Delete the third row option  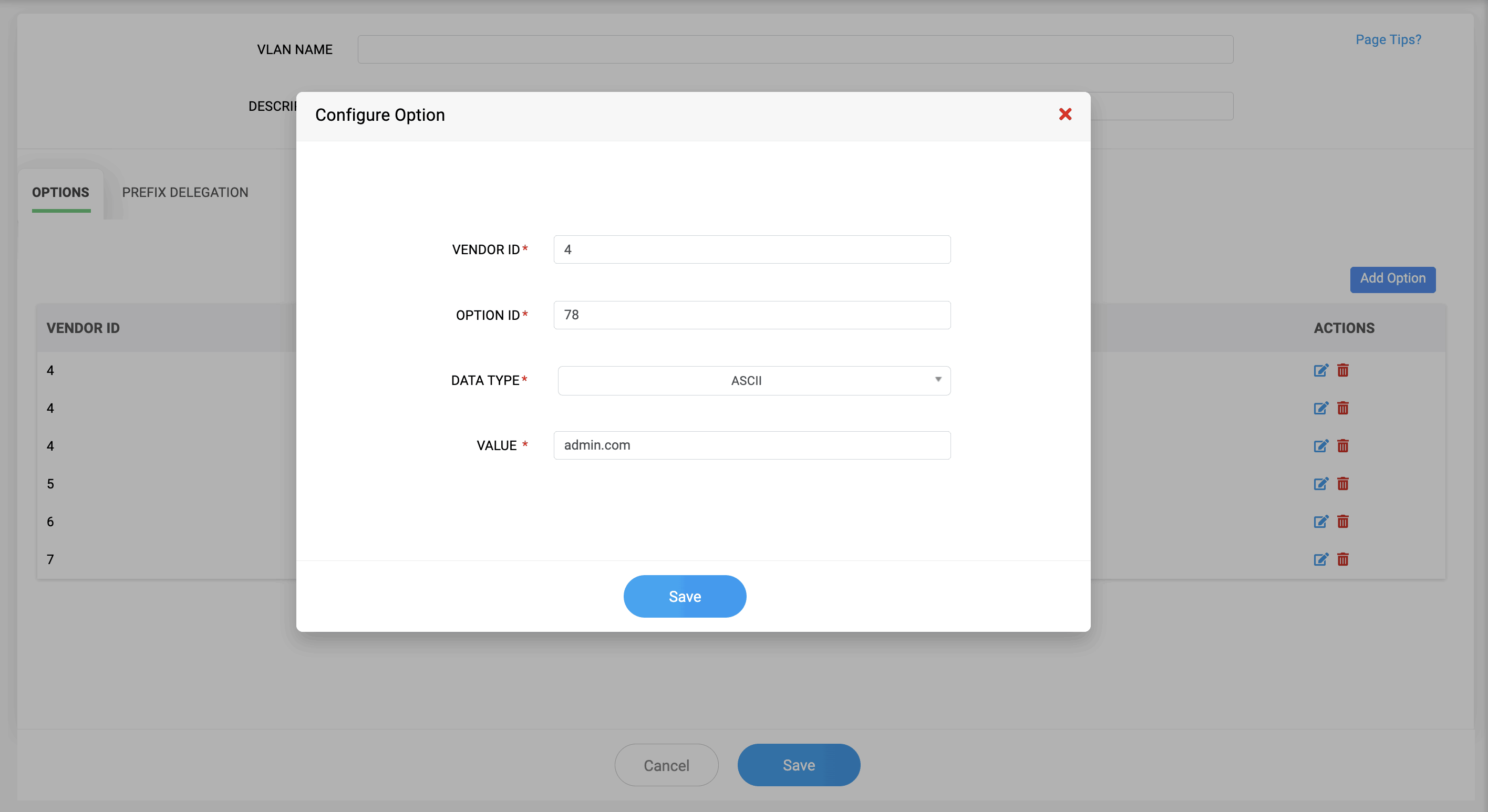point(1342,446)
